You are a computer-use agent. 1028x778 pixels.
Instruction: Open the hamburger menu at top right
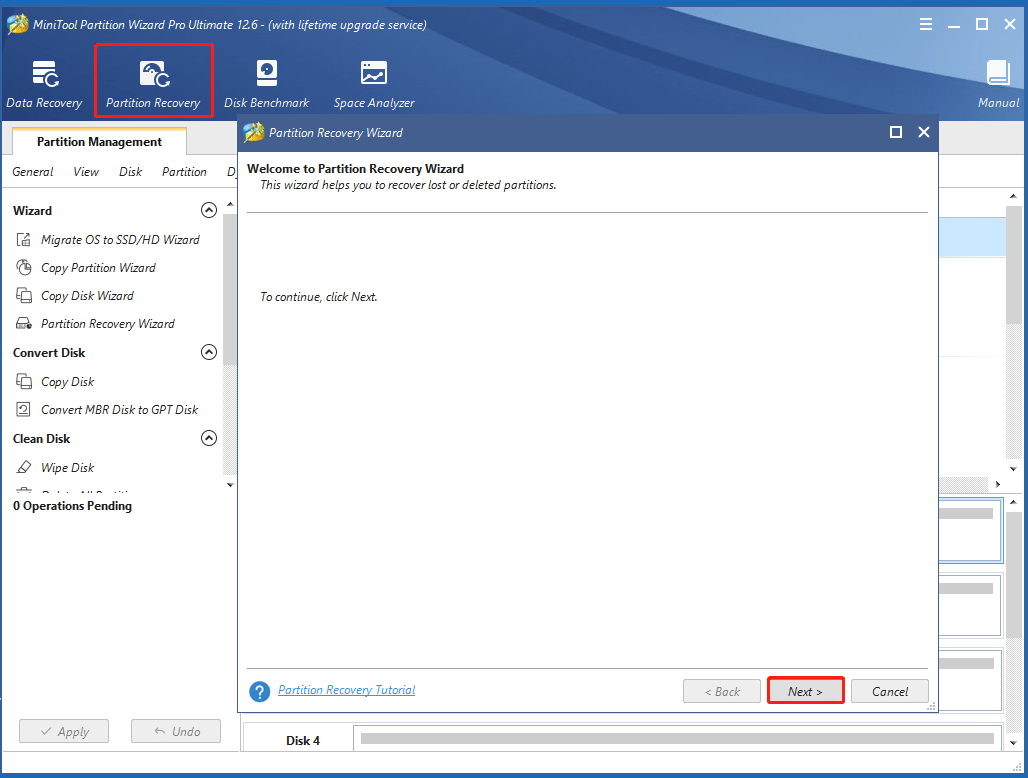926,23
